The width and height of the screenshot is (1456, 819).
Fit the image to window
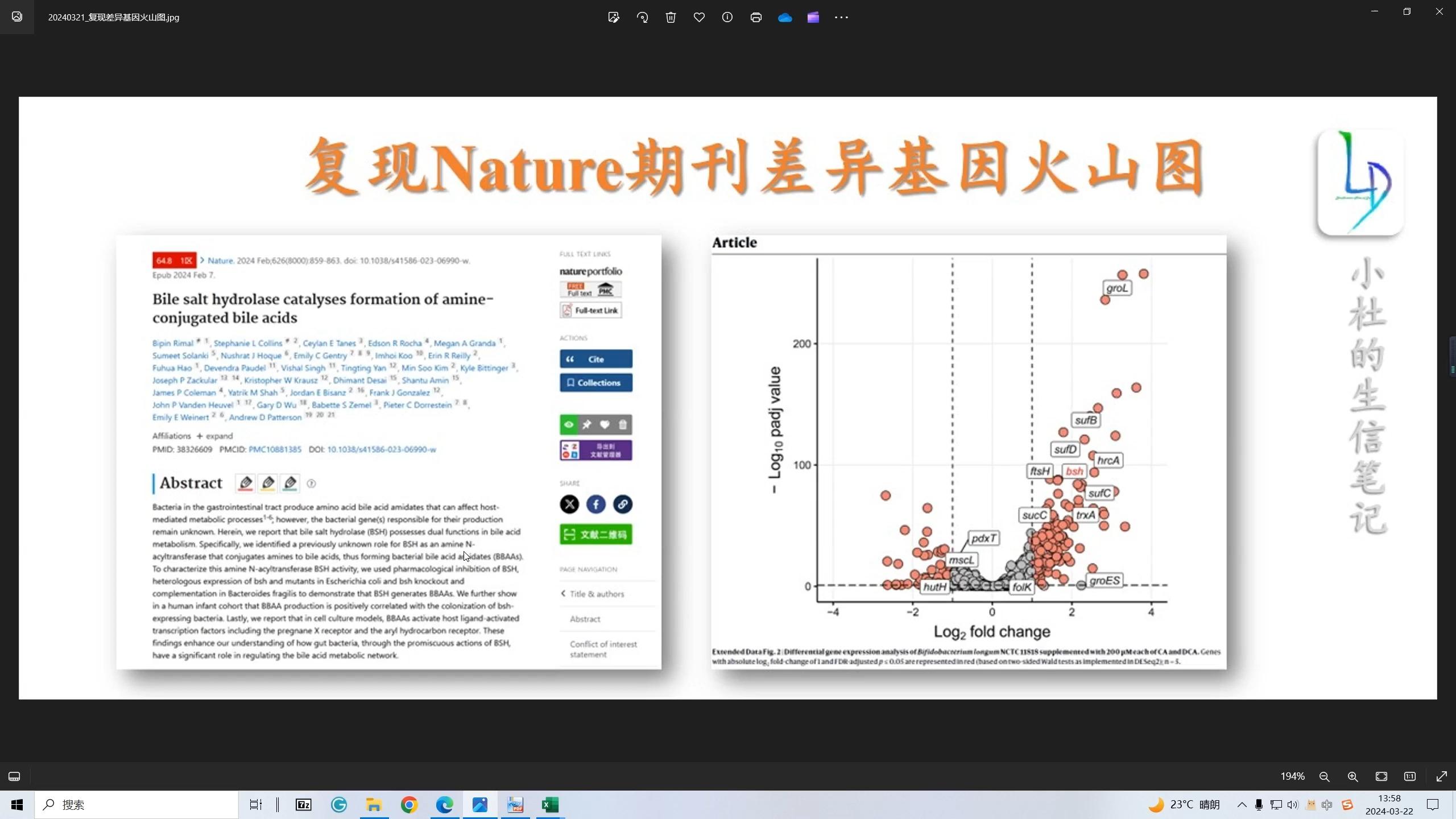point(1381,776)
